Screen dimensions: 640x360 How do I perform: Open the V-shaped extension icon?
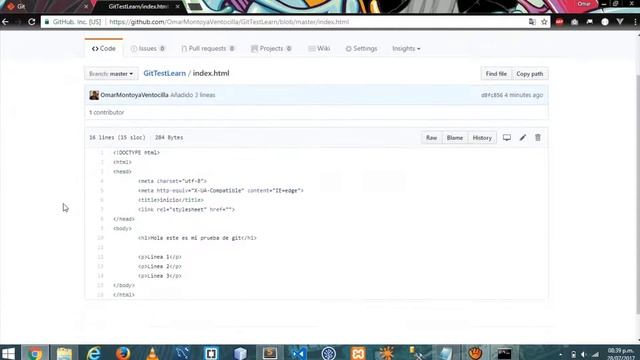coord(620,22)
